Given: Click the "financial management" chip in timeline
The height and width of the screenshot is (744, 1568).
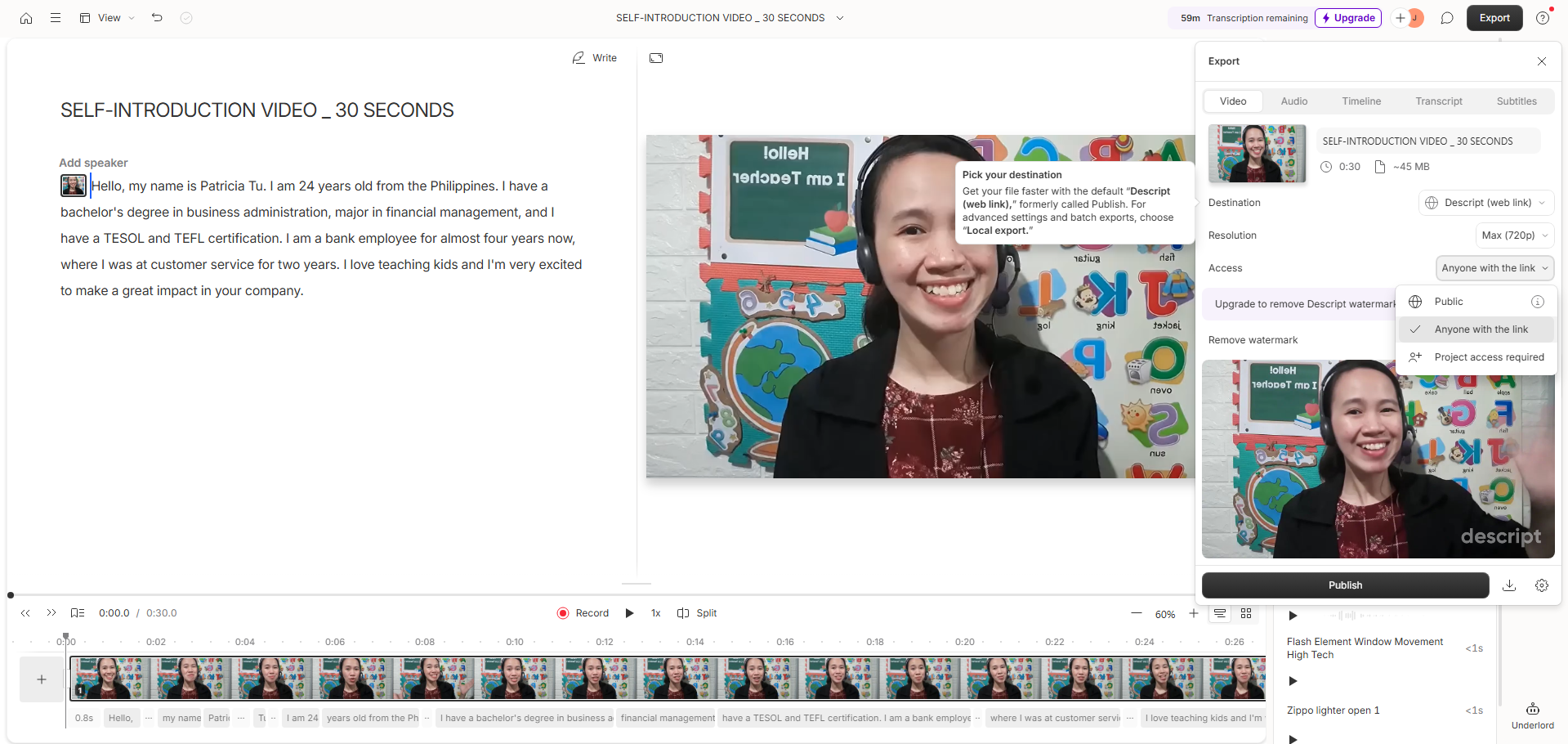Looking at the screenshot, I should [x=668, y=719].
